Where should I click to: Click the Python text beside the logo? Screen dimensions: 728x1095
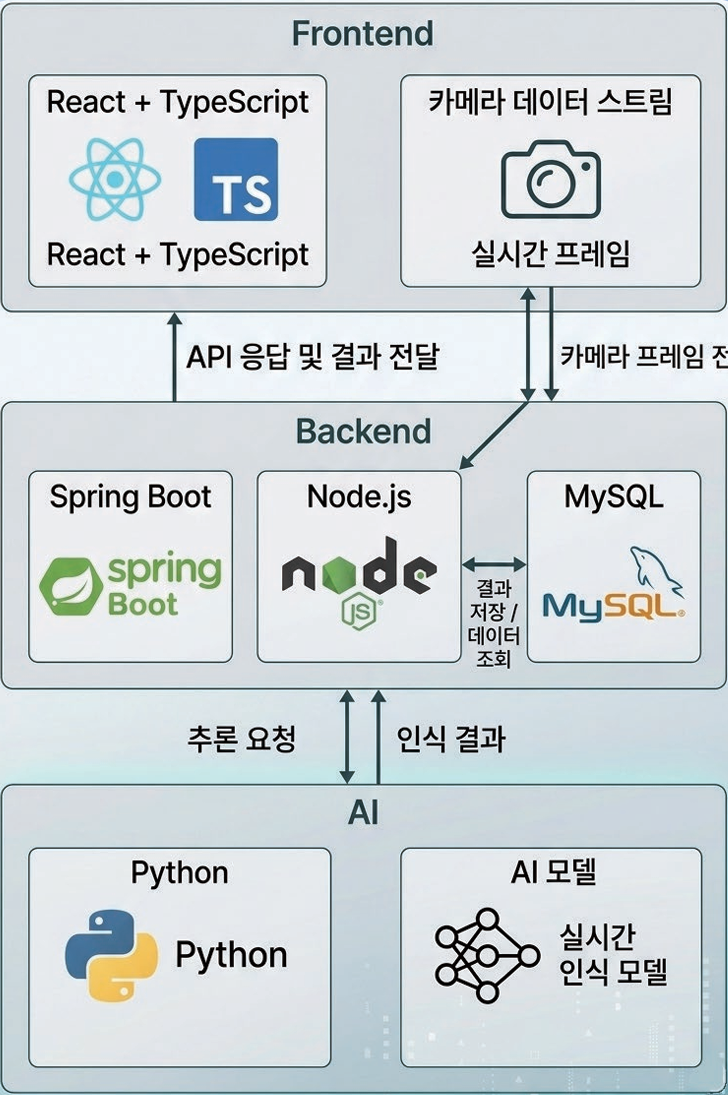click(231, 955)
